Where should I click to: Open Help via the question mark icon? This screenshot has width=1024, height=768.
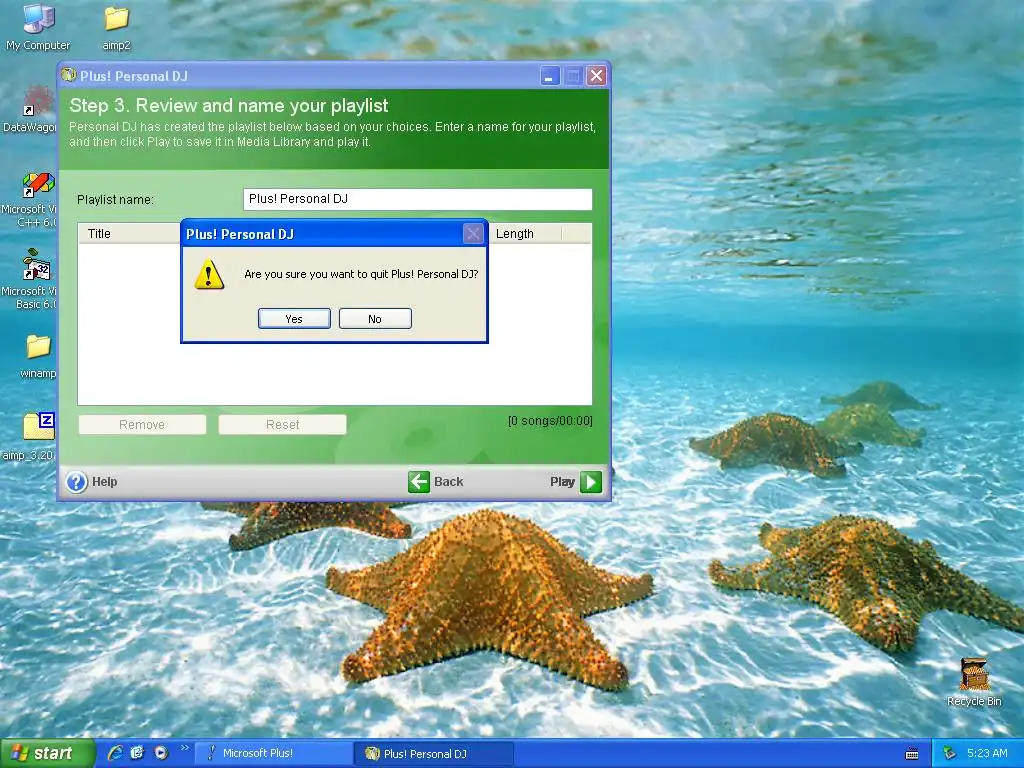click(76, 482)
